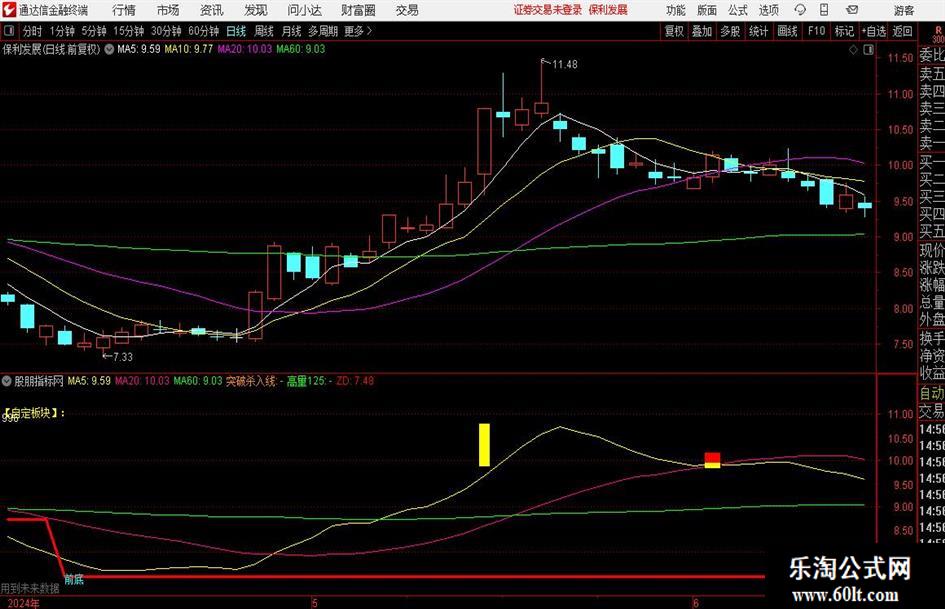The width and height of the screenshot is (945, 609).
Task: Click the 统计 statistics button
Action: tap(758, 31)
